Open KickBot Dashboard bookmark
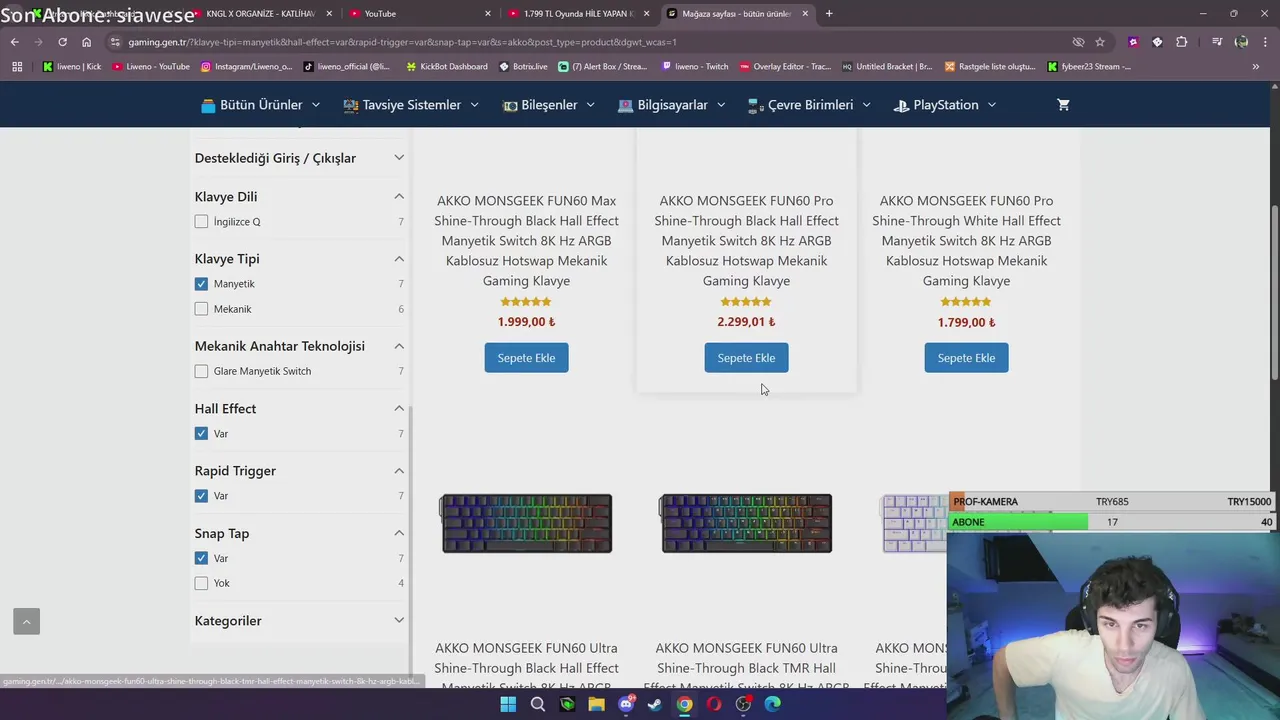This screenshot has width=1280, height=720. (x=447, y=67)
